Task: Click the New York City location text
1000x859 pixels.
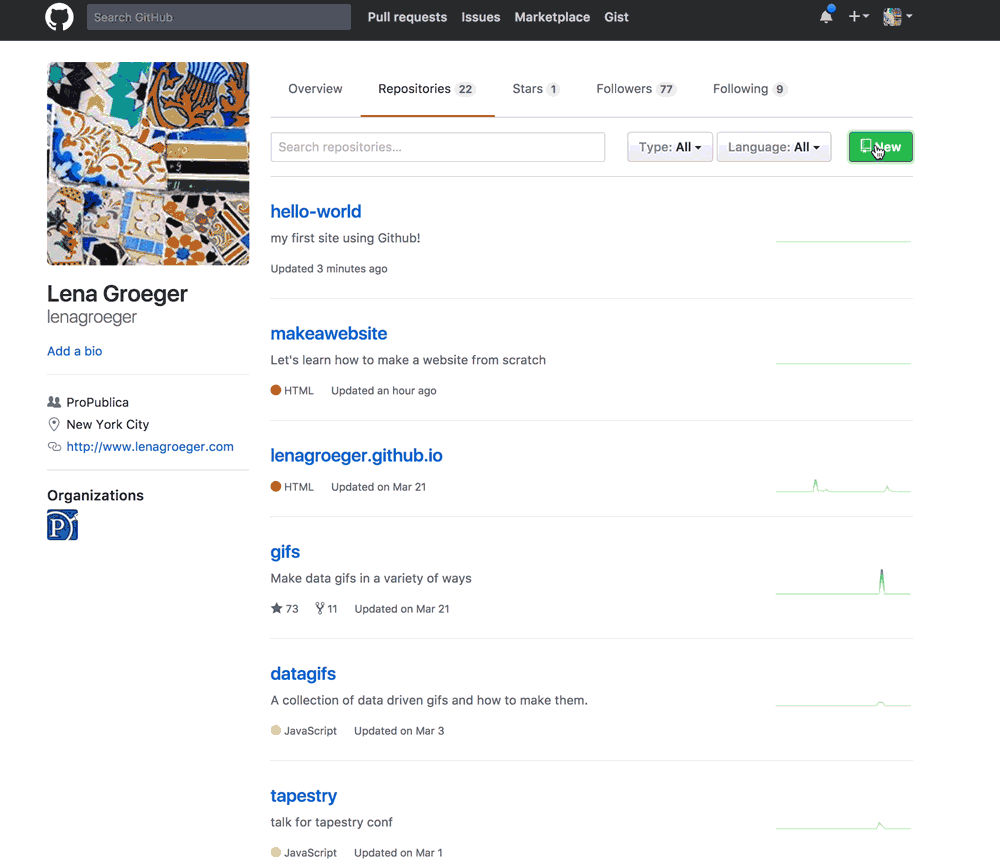Action: coord(108,425)
